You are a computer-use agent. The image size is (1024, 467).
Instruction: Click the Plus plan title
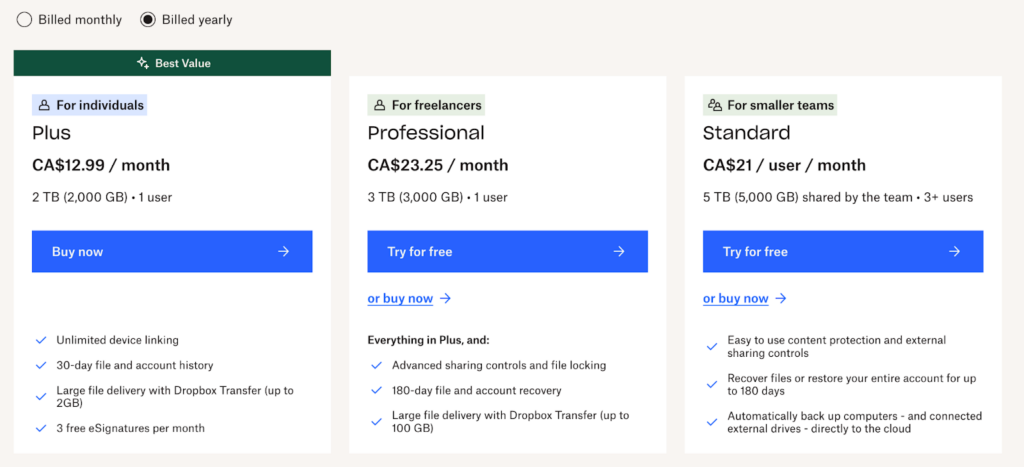[x=52, y=133]
